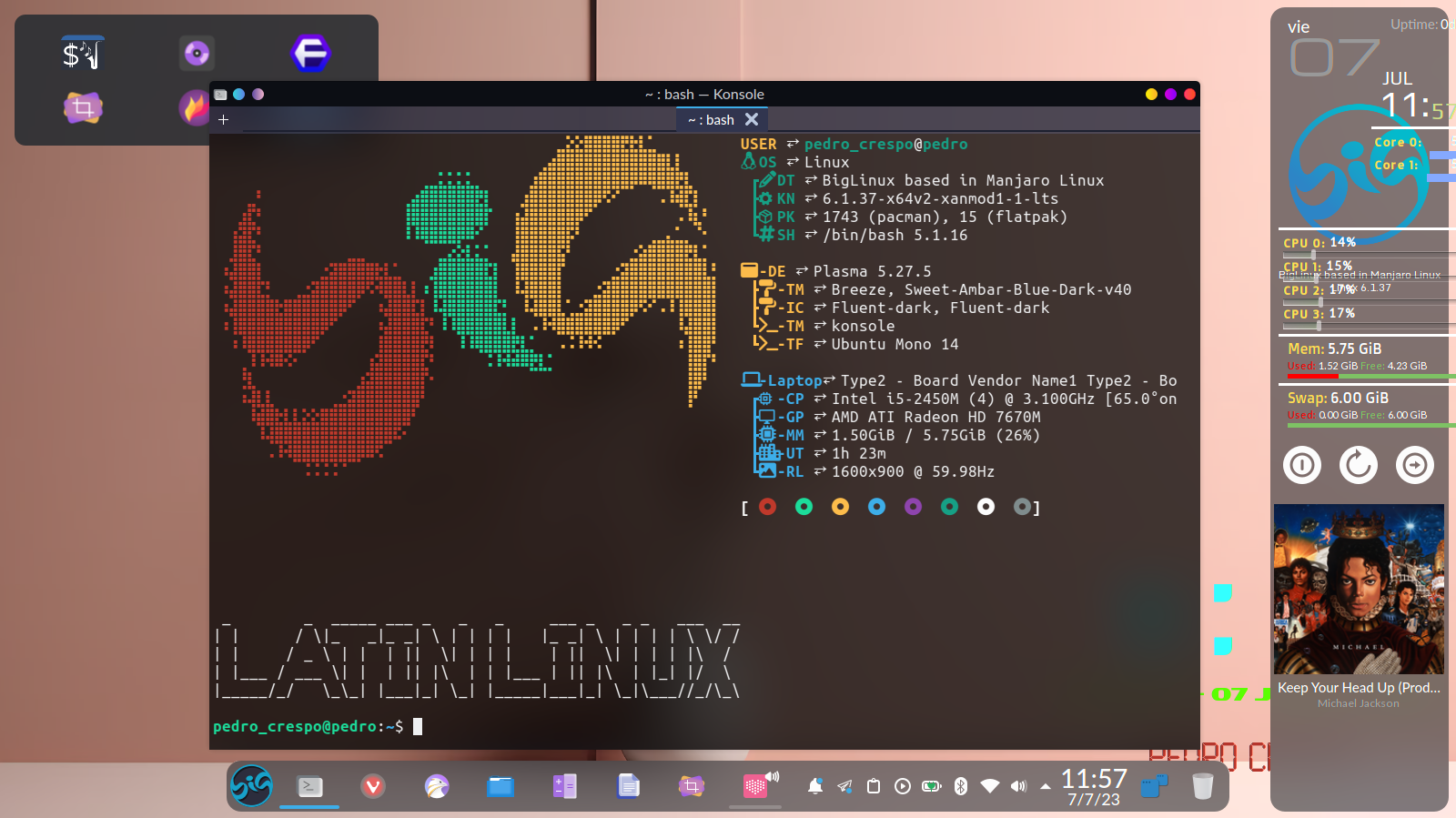Launch Vivaldi browser from the taskbar

[x=373, y=786]
